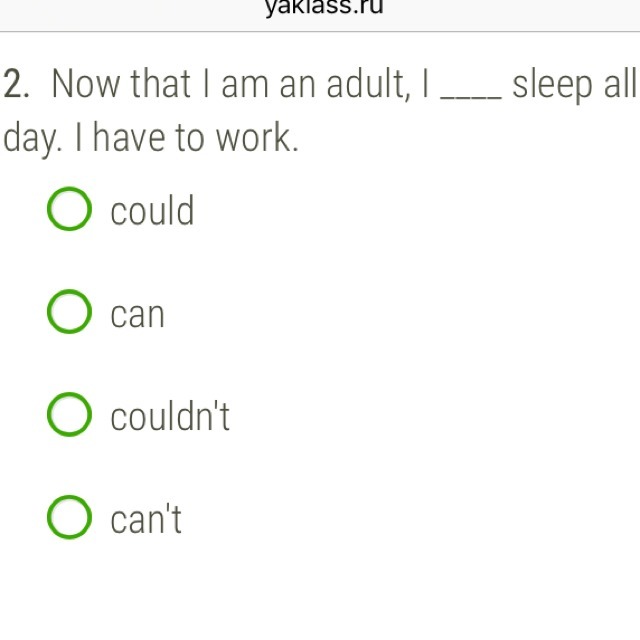
Task: Click the "could" answer label text
Action: click(x=152, y=211)
